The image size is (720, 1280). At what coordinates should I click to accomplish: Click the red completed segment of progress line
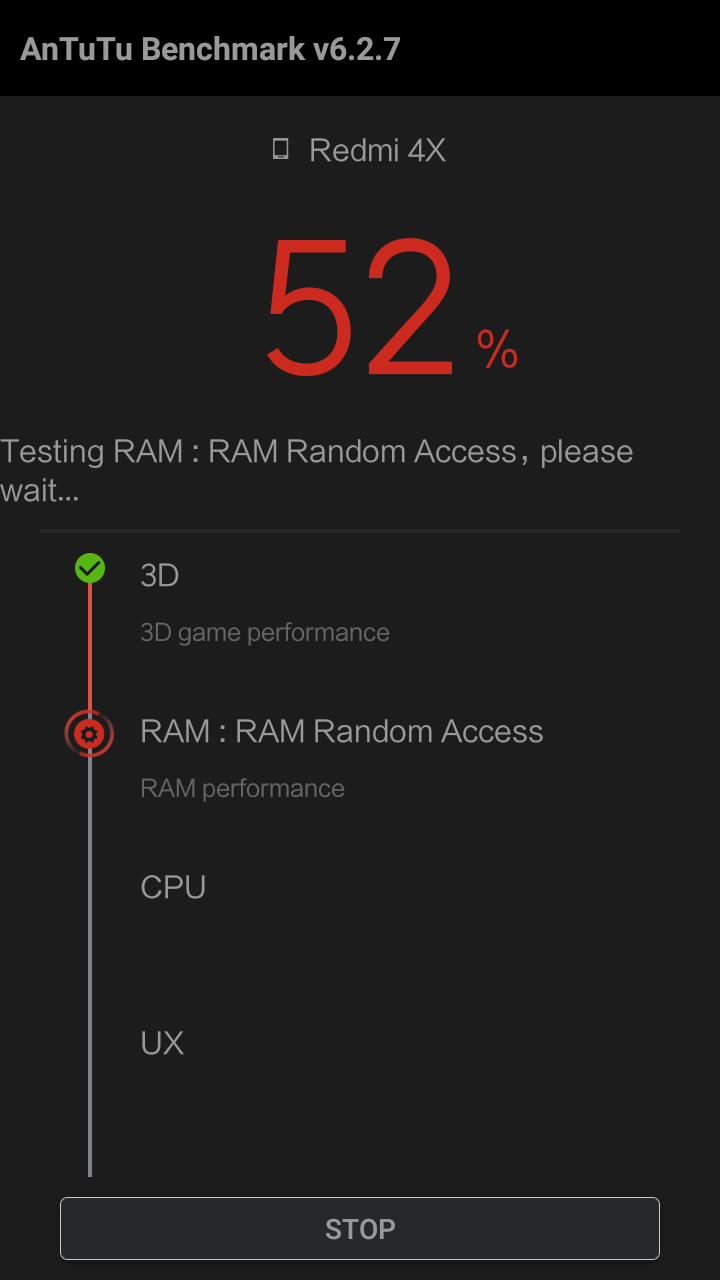(x=90, y=647)
